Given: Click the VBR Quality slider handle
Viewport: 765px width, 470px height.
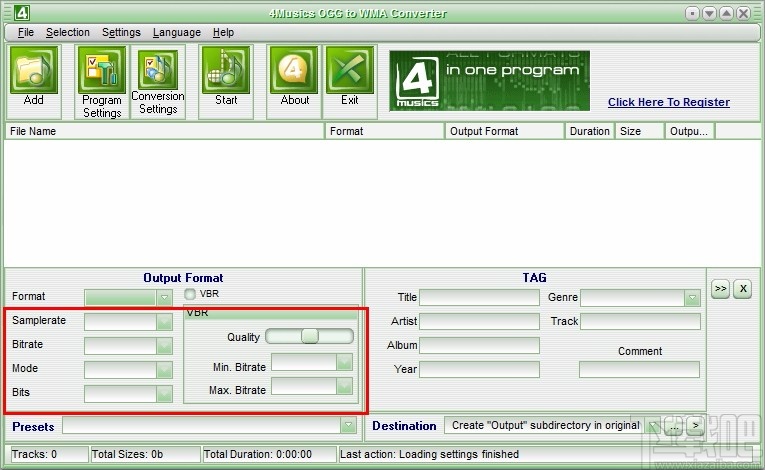Looking at the screenshot, I should point(310,336).
